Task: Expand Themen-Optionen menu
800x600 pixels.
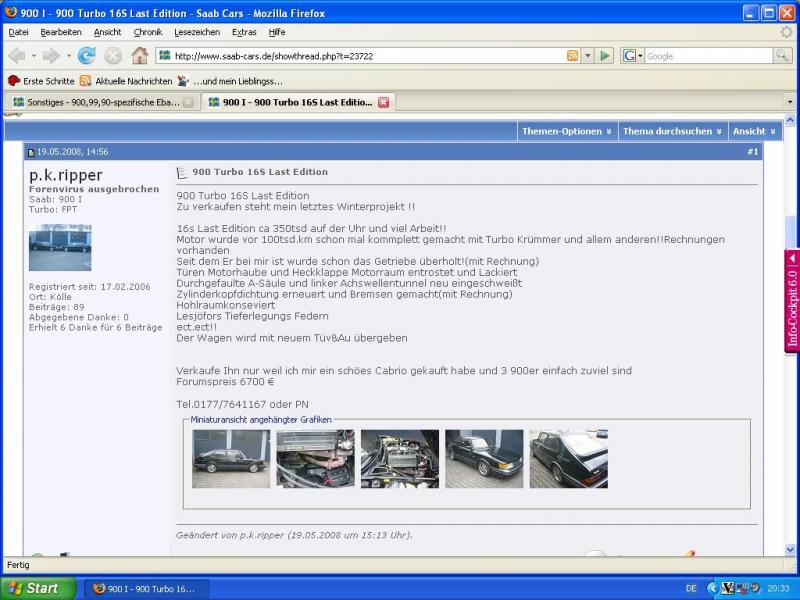Action: [x=566, y=132]
